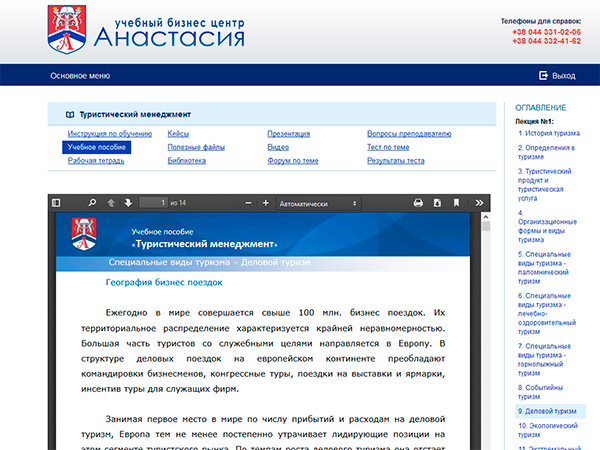Open the Автоматически zoom dropdown
Viewport: 600px width, 450px height.
[315, 203]
